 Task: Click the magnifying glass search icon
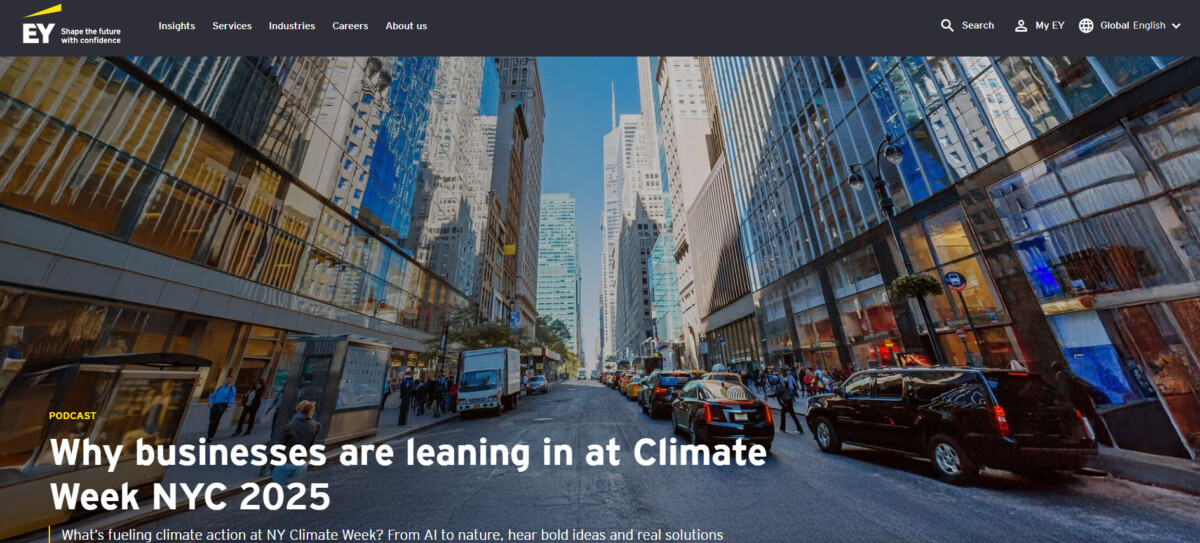pyautogui.click(x=947, y=26)
